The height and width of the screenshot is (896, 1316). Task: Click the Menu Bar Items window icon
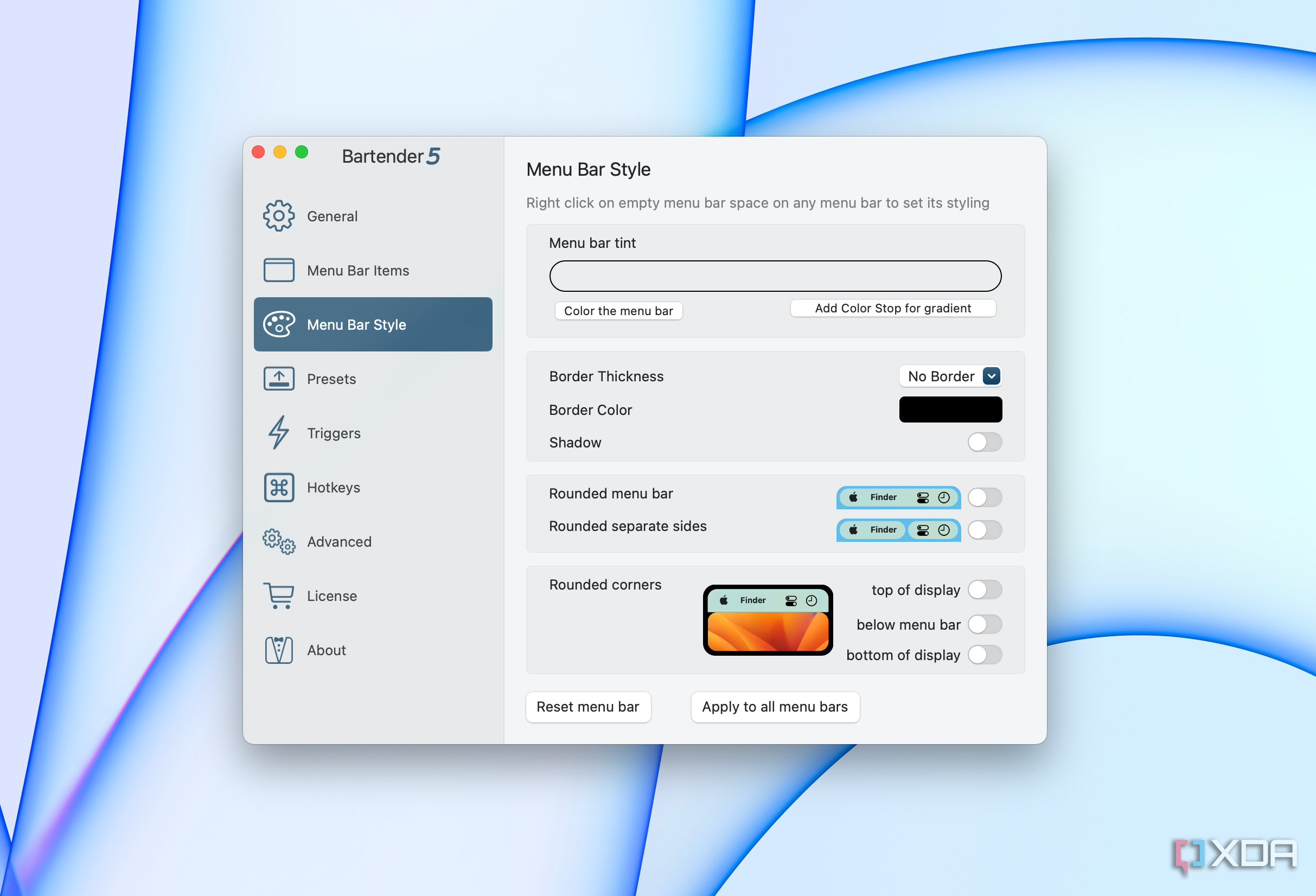279,270
